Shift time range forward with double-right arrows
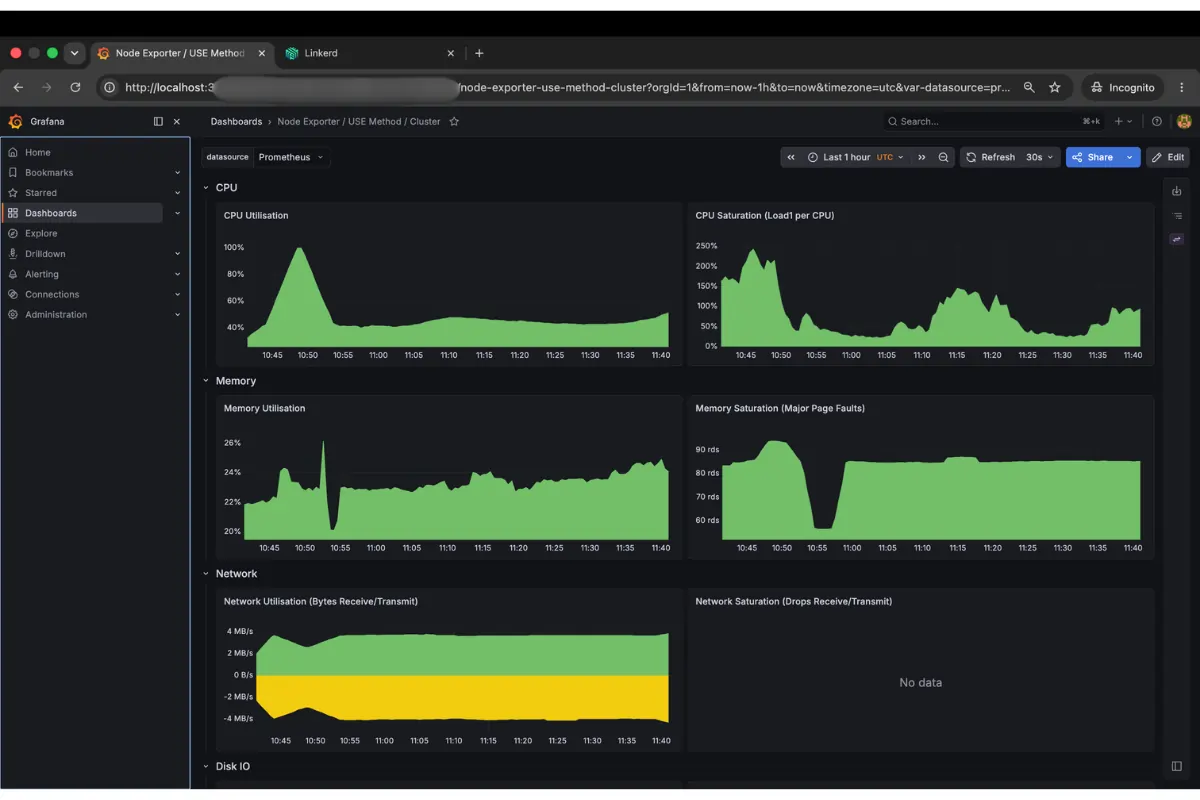Viewport: 1200px width, 800px height. (x=922, y=157)
